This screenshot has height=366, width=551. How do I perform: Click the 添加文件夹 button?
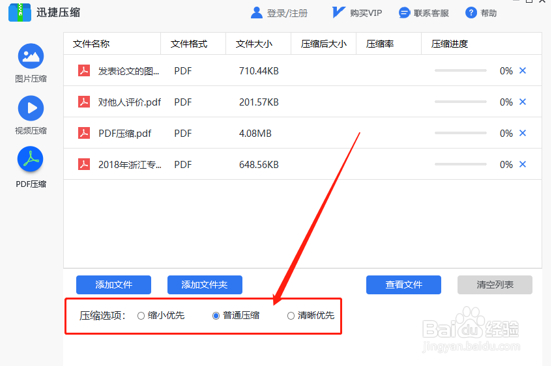205,285
